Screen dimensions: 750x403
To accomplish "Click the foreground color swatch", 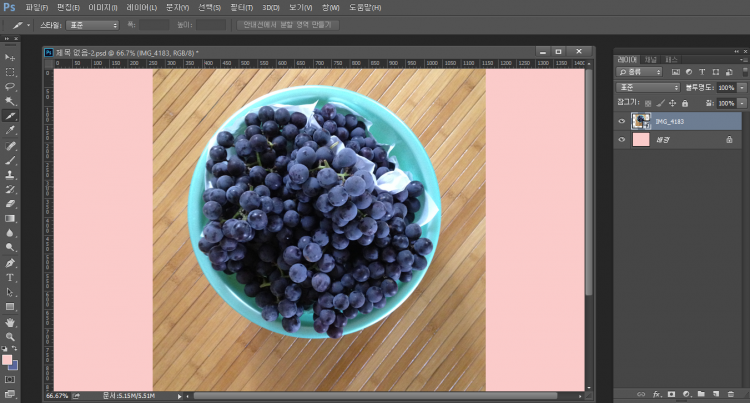I will click(x=7, y=359).
